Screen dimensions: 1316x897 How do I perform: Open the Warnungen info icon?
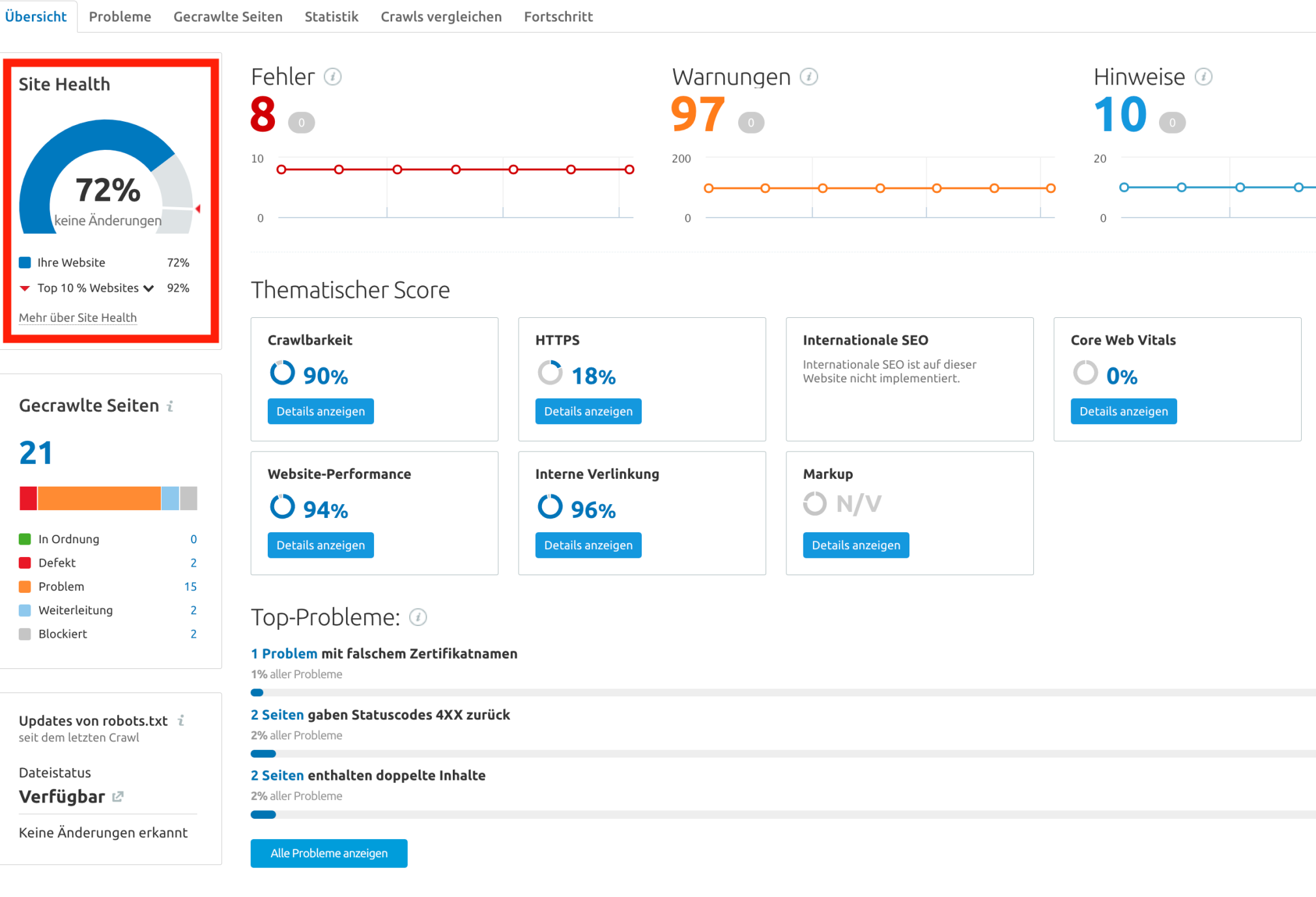click(x=809, y=77)
